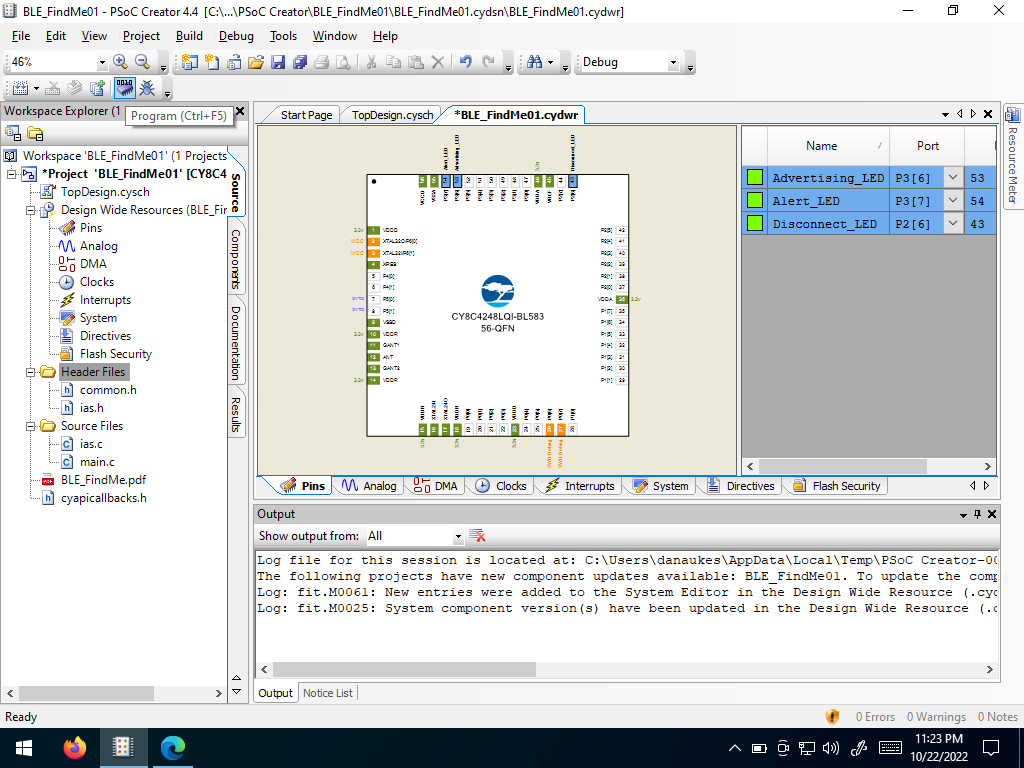Click the Zoom Out magnifier icon
This screenshot has width=1024, height=768.
pos(142,62)
